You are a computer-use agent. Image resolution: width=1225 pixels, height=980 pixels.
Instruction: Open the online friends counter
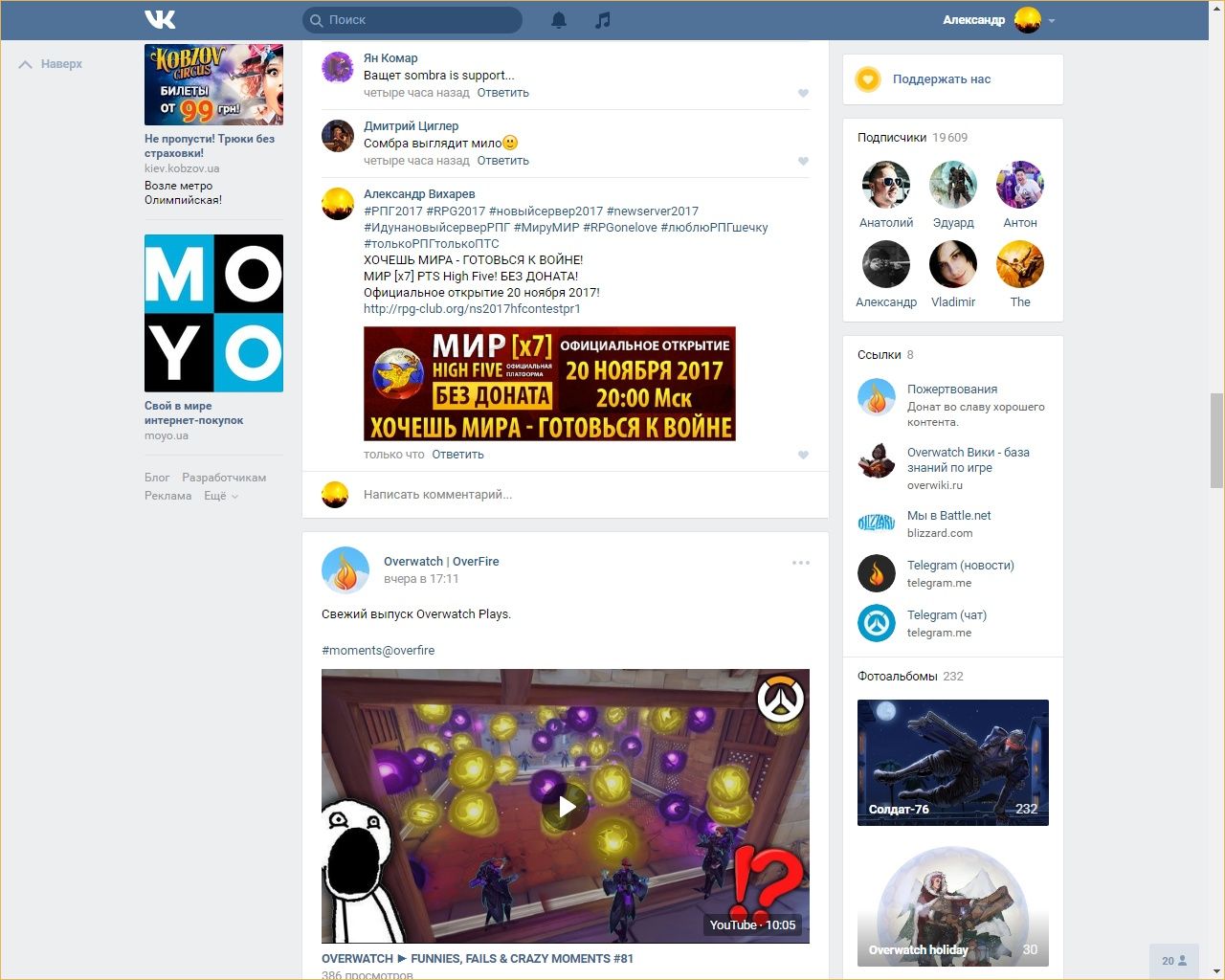[1174, 961]
